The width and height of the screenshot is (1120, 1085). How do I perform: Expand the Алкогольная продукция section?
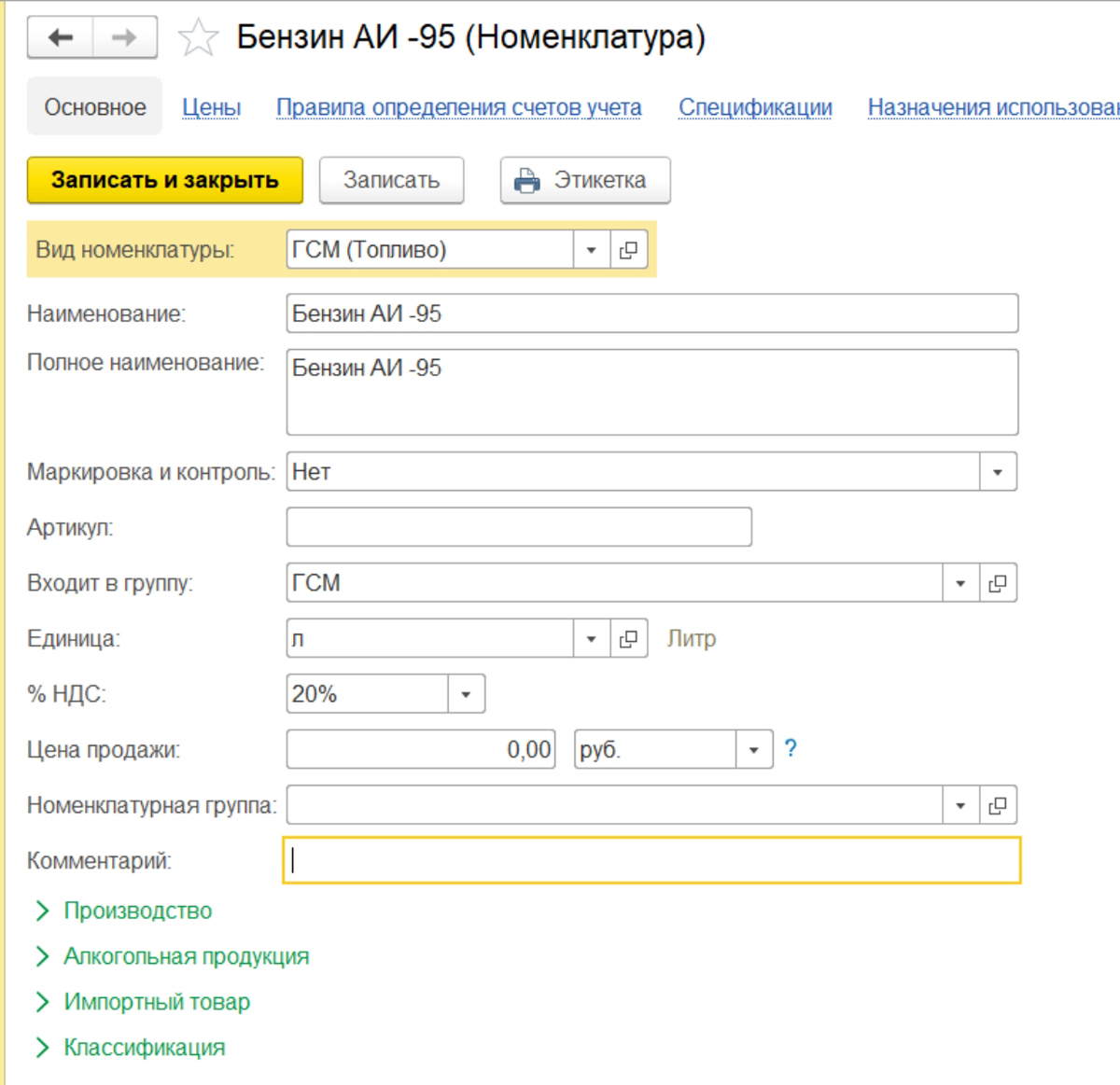(186, 956)
